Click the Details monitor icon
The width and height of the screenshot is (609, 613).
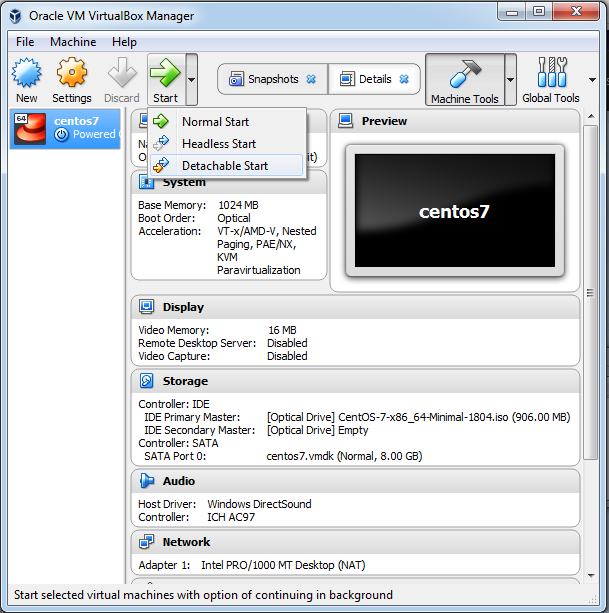pos(347,79)
